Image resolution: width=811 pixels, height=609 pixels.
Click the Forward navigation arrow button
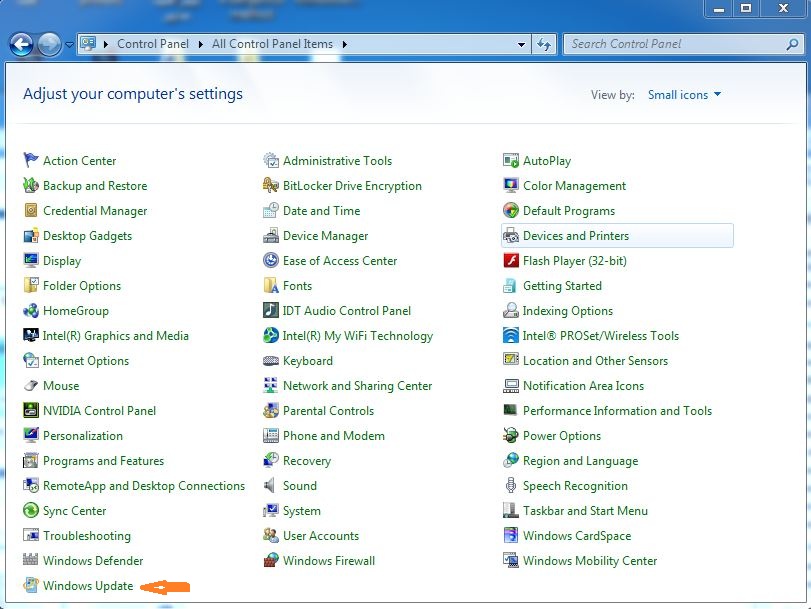coord(50,44)
